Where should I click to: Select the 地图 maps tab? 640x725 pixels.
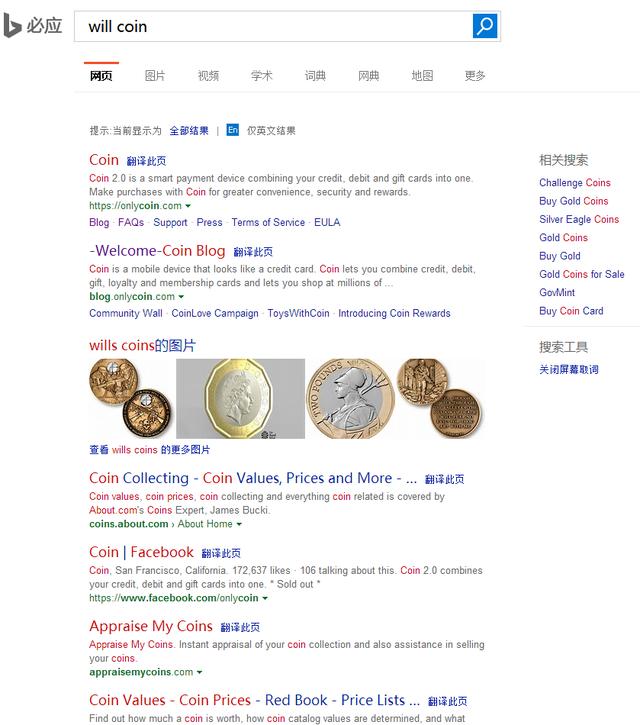422,75
